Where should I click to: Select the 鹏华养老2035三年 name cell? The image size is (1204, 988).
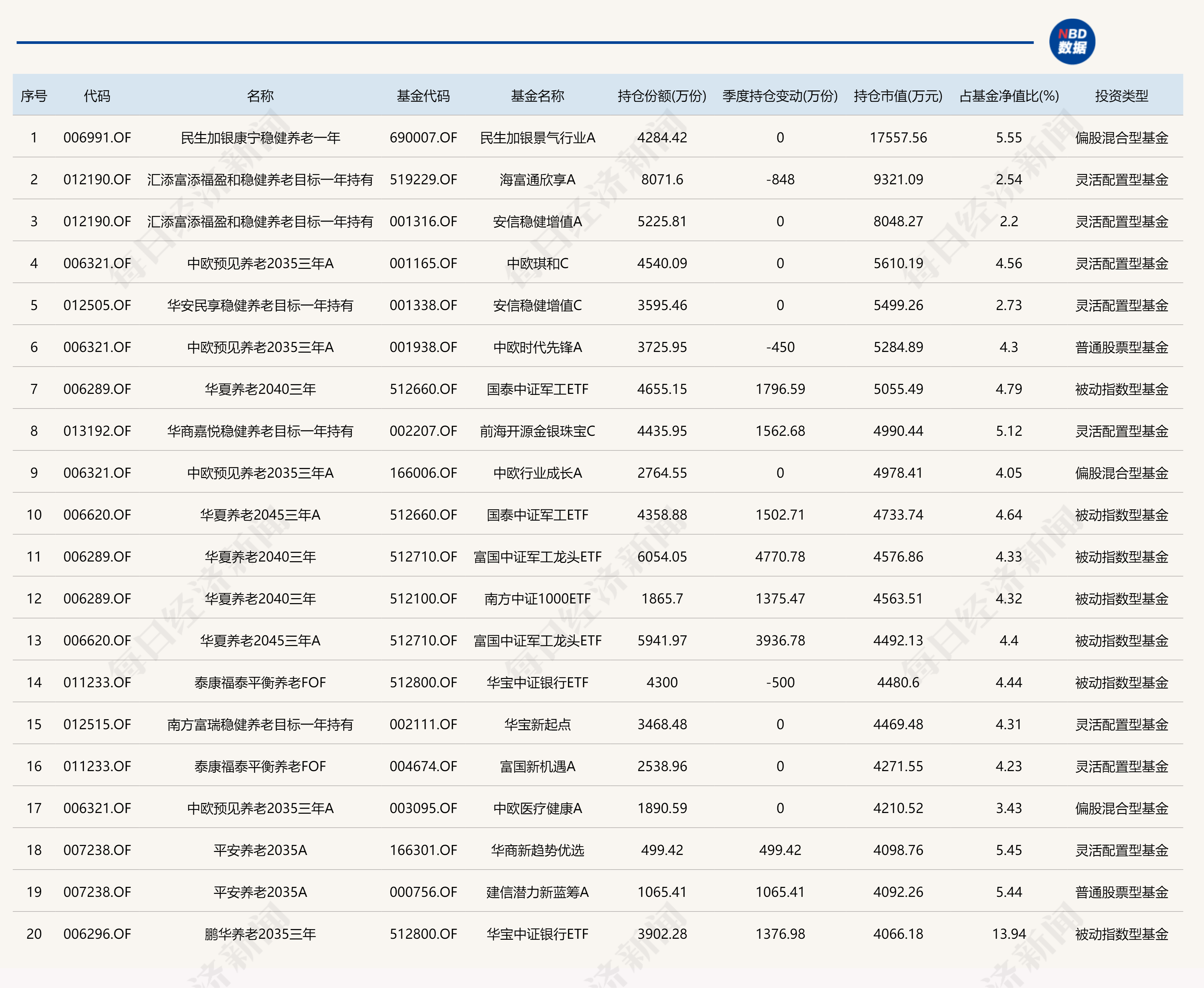[x=260, y=934]
